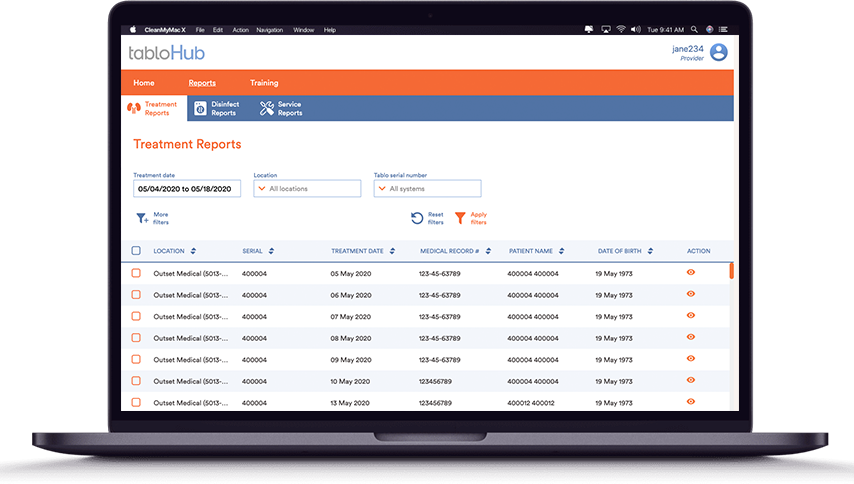854x484 pixels.
Task: Check the 13 May 2020 row checkbox
Action: 136,402
